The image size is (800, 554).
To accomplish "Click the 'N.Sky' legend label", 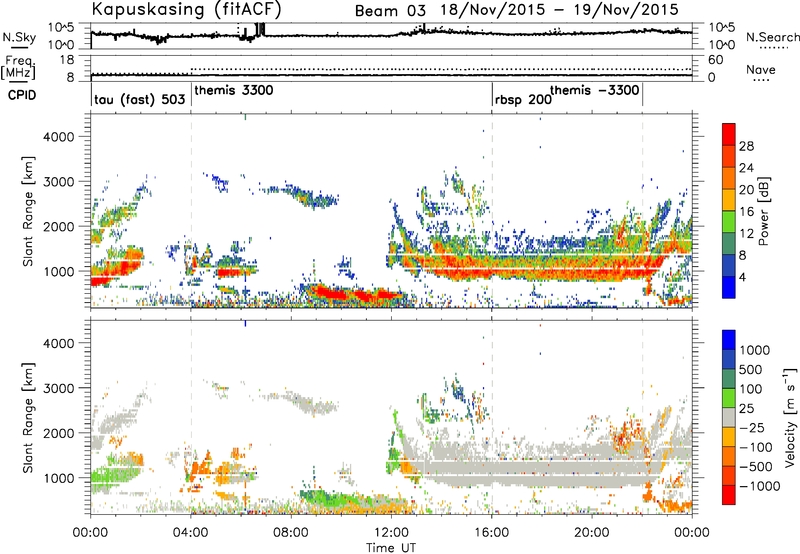I will click(x=19, y=38).
